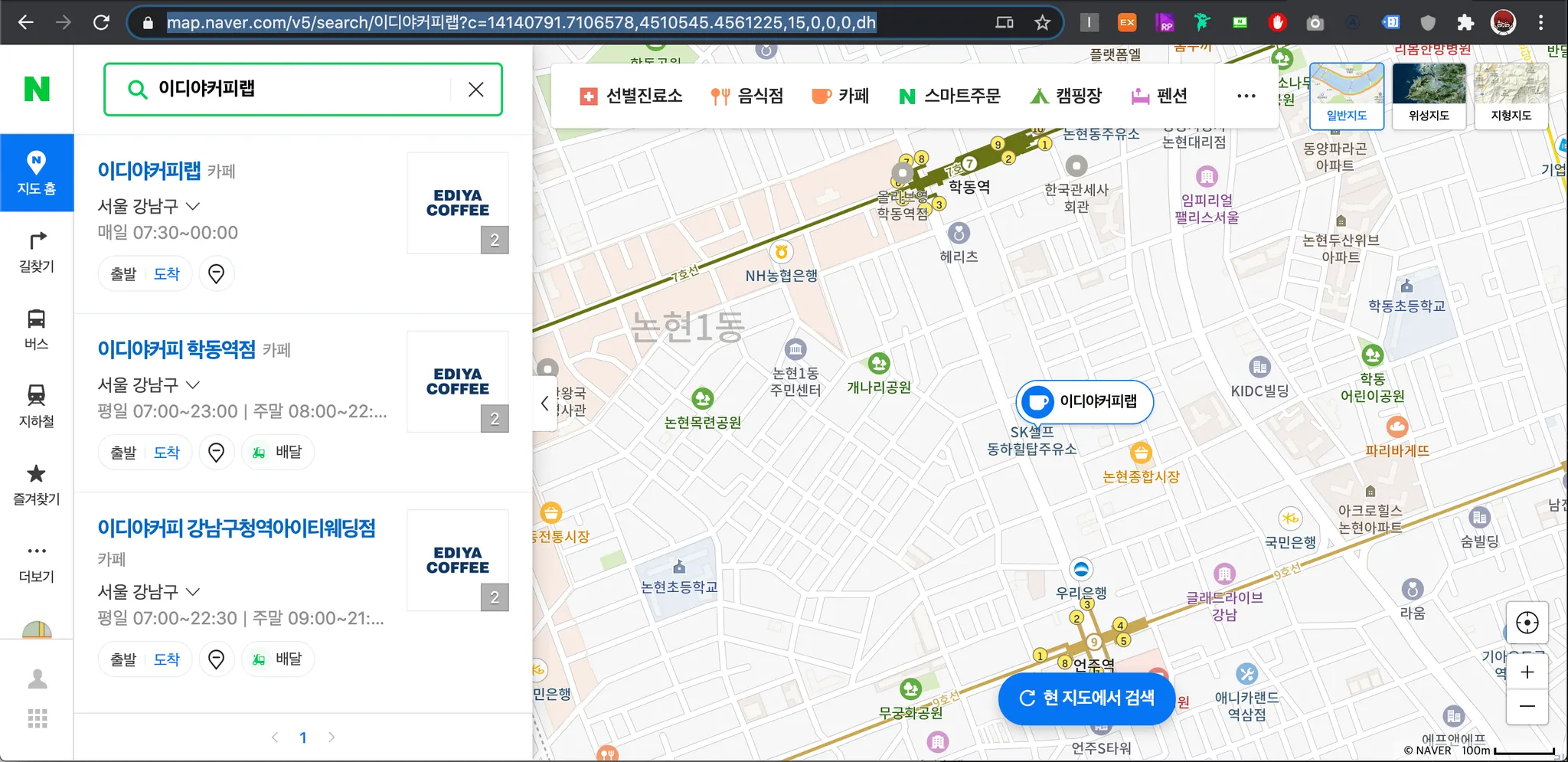Click the 강남구청역아이티웨딩점 location pin icon
The width and height of the screenshot is (1568, 762).
(x=217, y=659)
